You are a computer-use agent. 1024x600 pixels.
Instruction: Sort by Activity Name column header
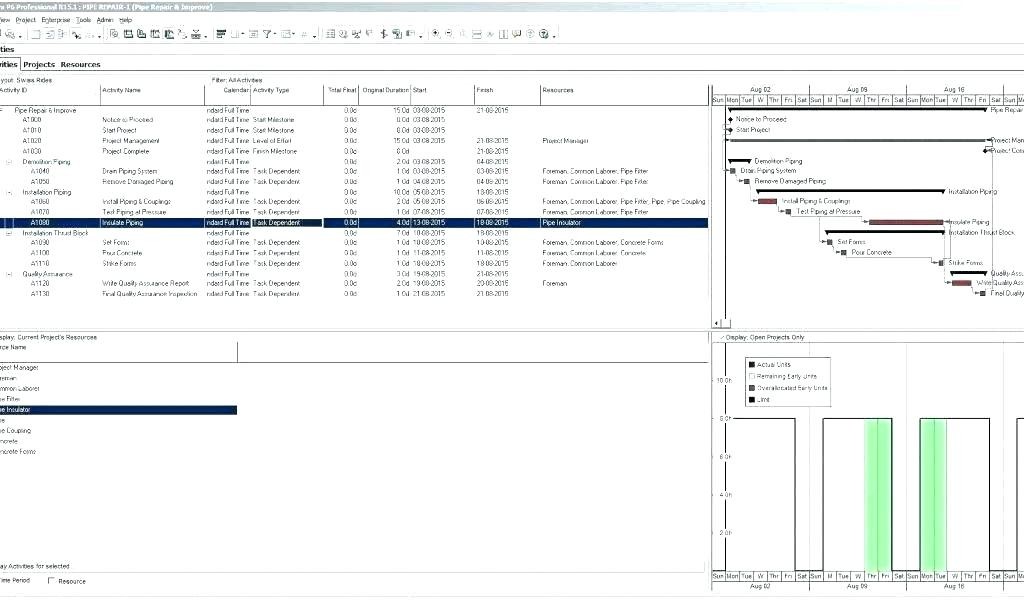click(x=121, y=90)
